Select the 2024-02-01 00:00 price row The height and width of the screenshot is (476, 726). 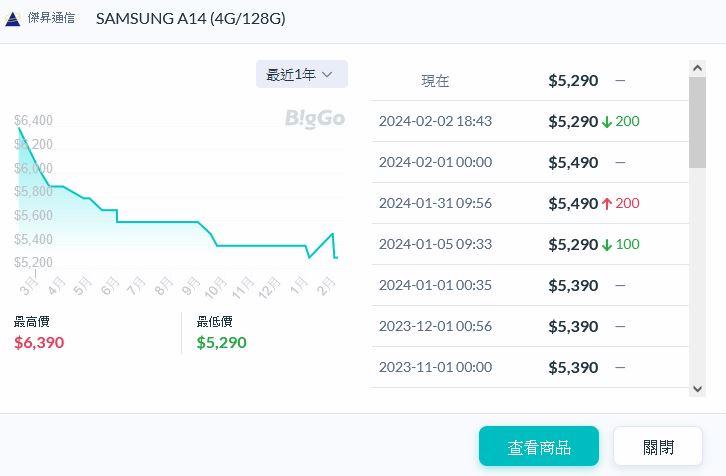528,162
